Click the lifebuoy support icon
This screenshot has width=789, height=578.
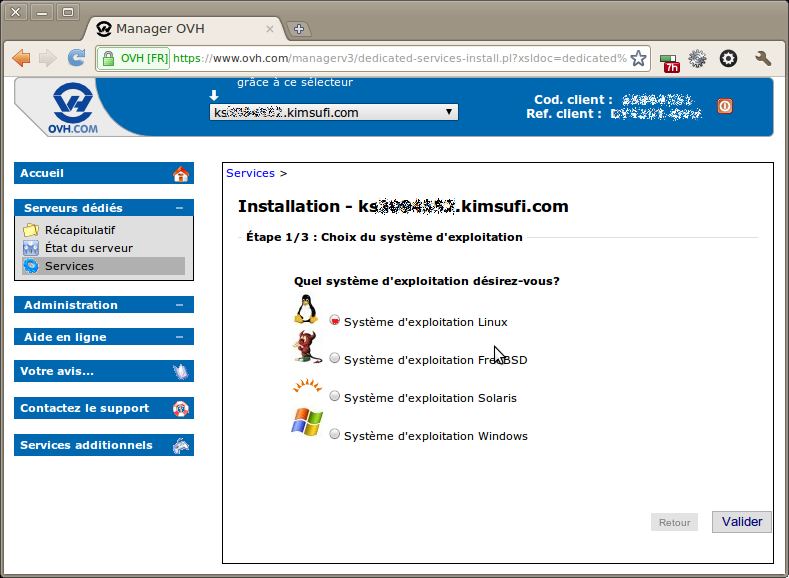pos(181,408)
